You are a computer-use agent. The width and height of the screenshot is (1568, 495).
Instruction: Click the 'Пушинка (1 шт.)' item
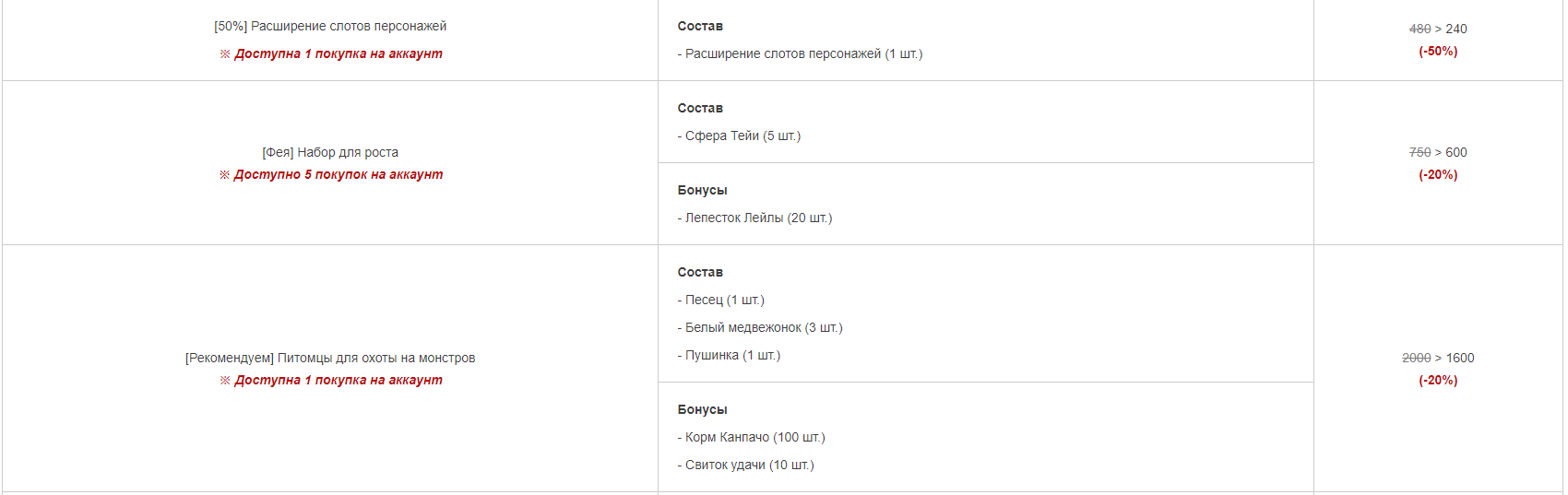729,355
